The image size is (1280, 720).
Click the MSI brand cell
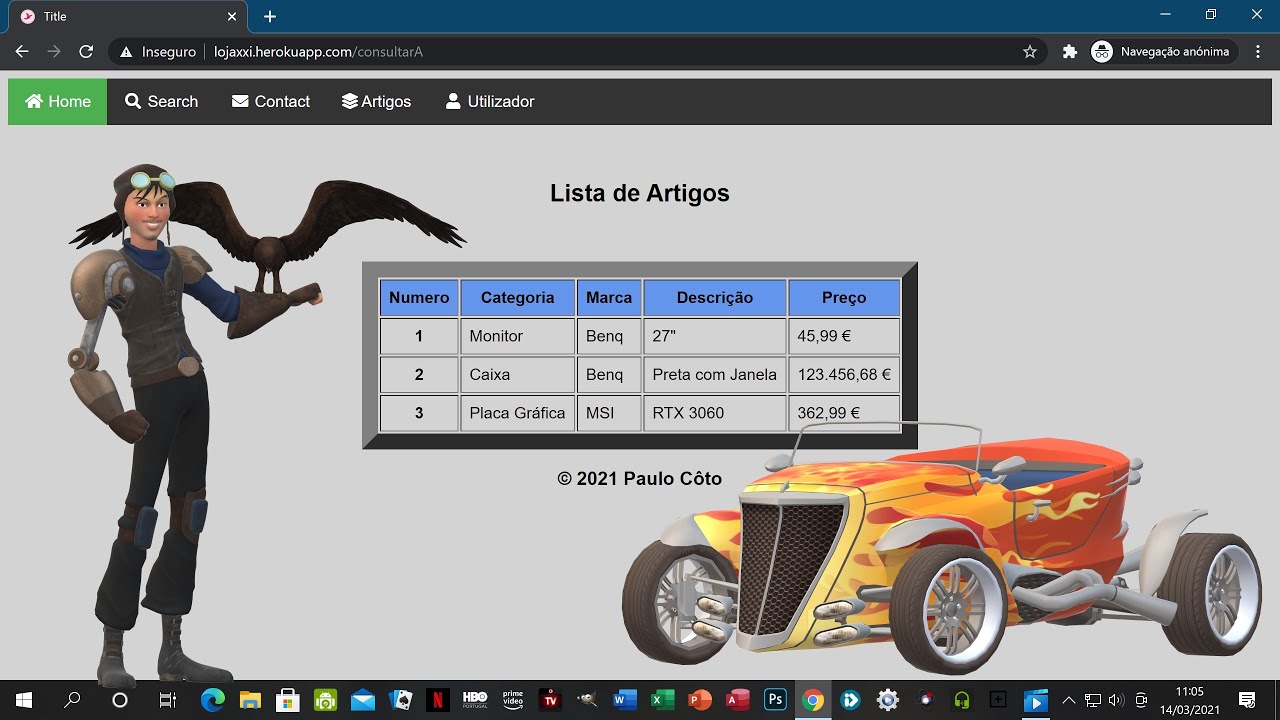point(609,413)
